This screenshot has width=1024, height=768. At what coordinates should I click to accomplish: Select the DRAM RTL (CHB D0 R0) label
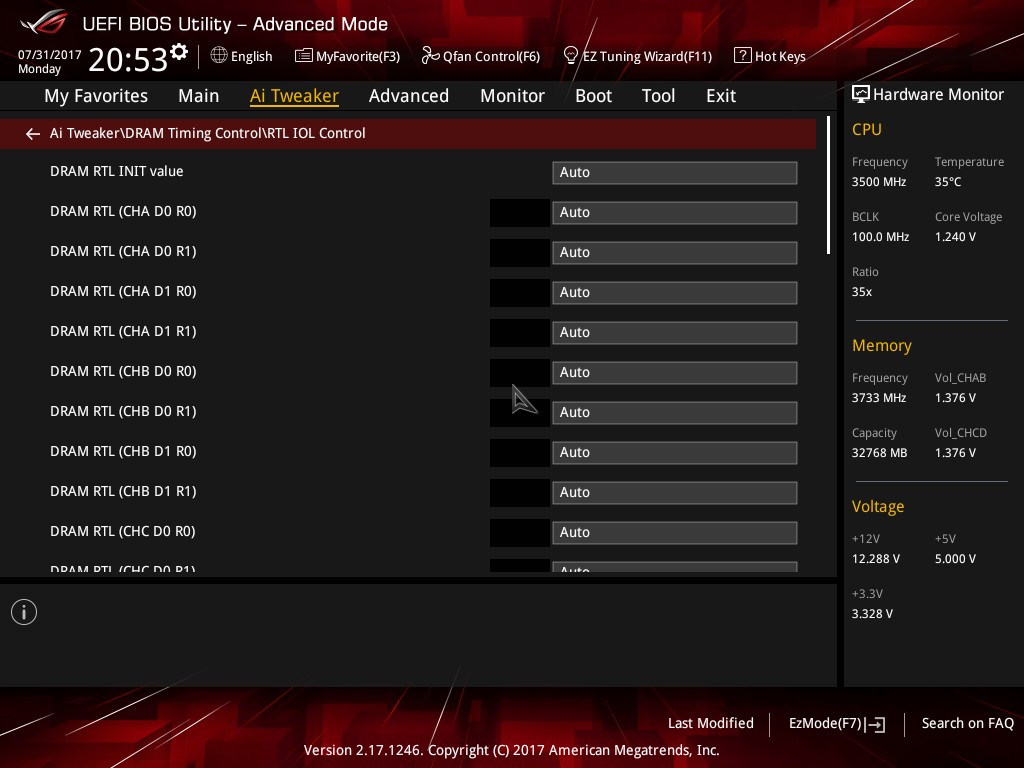coord(123,372)
